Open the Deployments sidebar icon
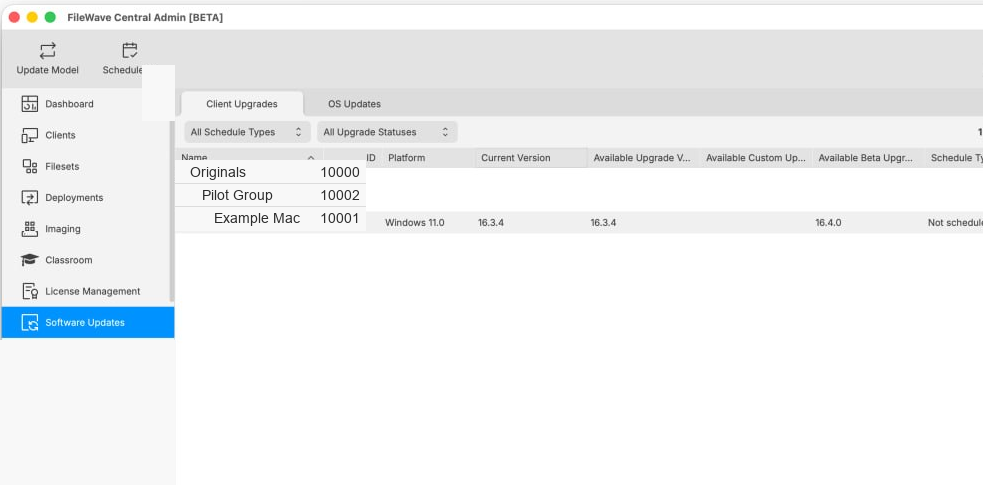The width and height of the screenshot is (983, 485). [29, 198]
